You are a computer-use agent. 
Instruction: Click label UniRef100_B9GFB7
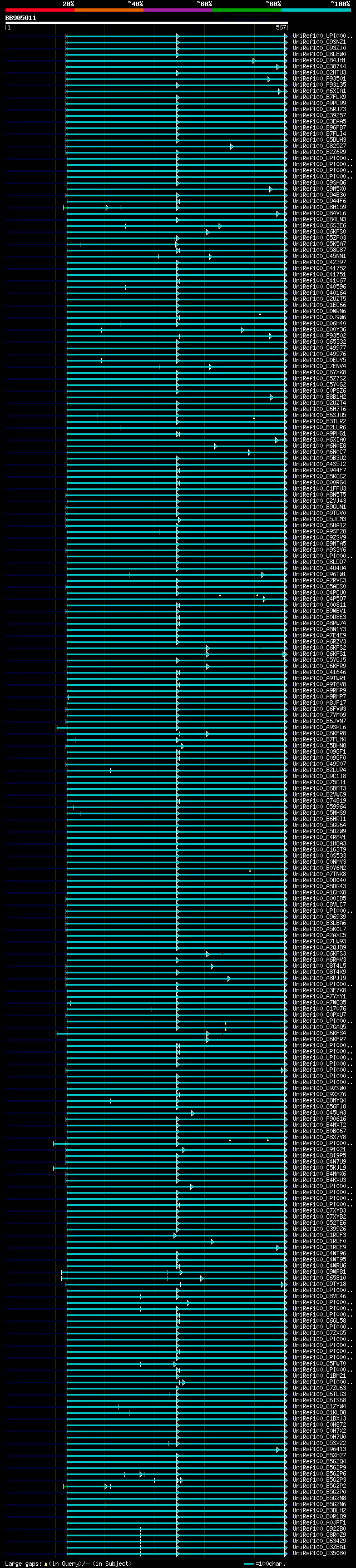pyautogui.click(x=319, y=128)
